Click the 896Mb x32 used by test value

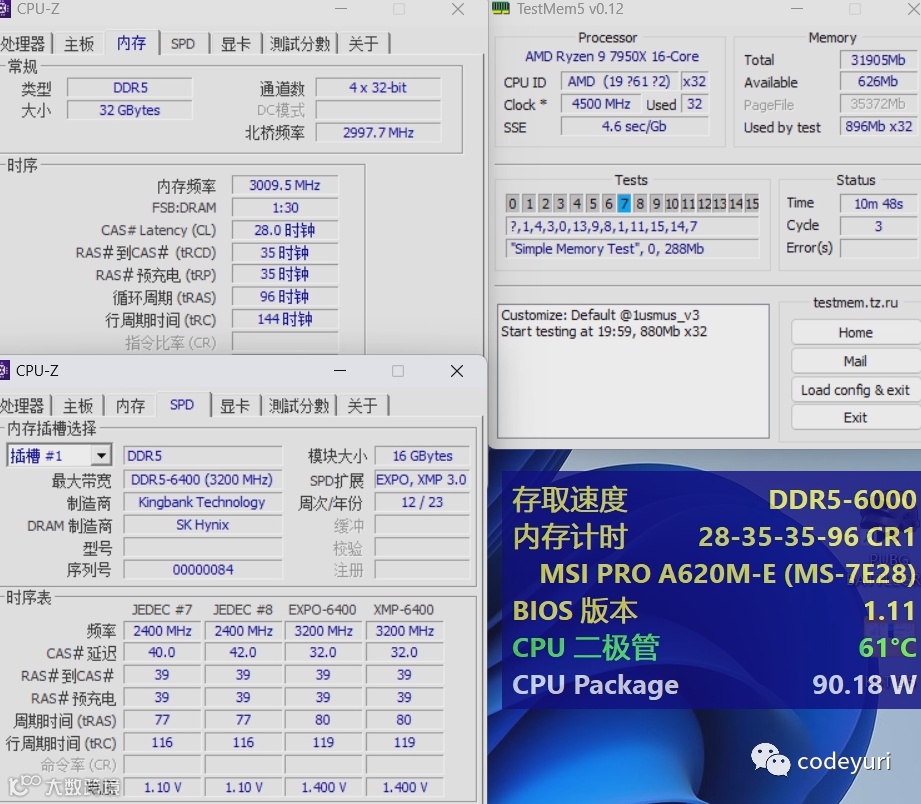click(878, 127)
